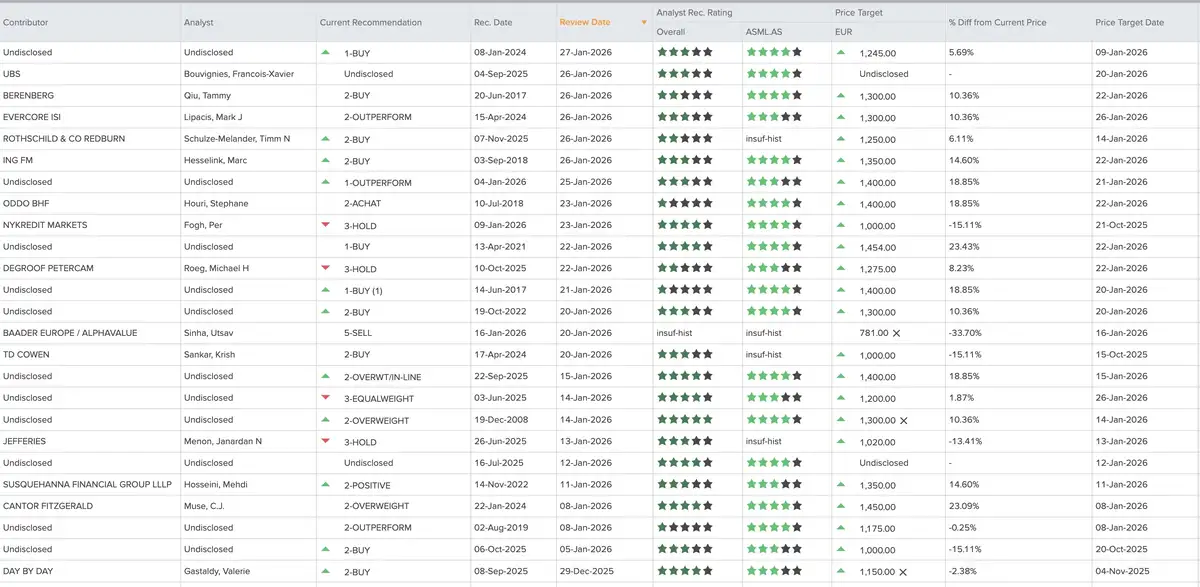Select the 5-SELL recommendation from BAADER EUROPE

click(x=358, y=333)
